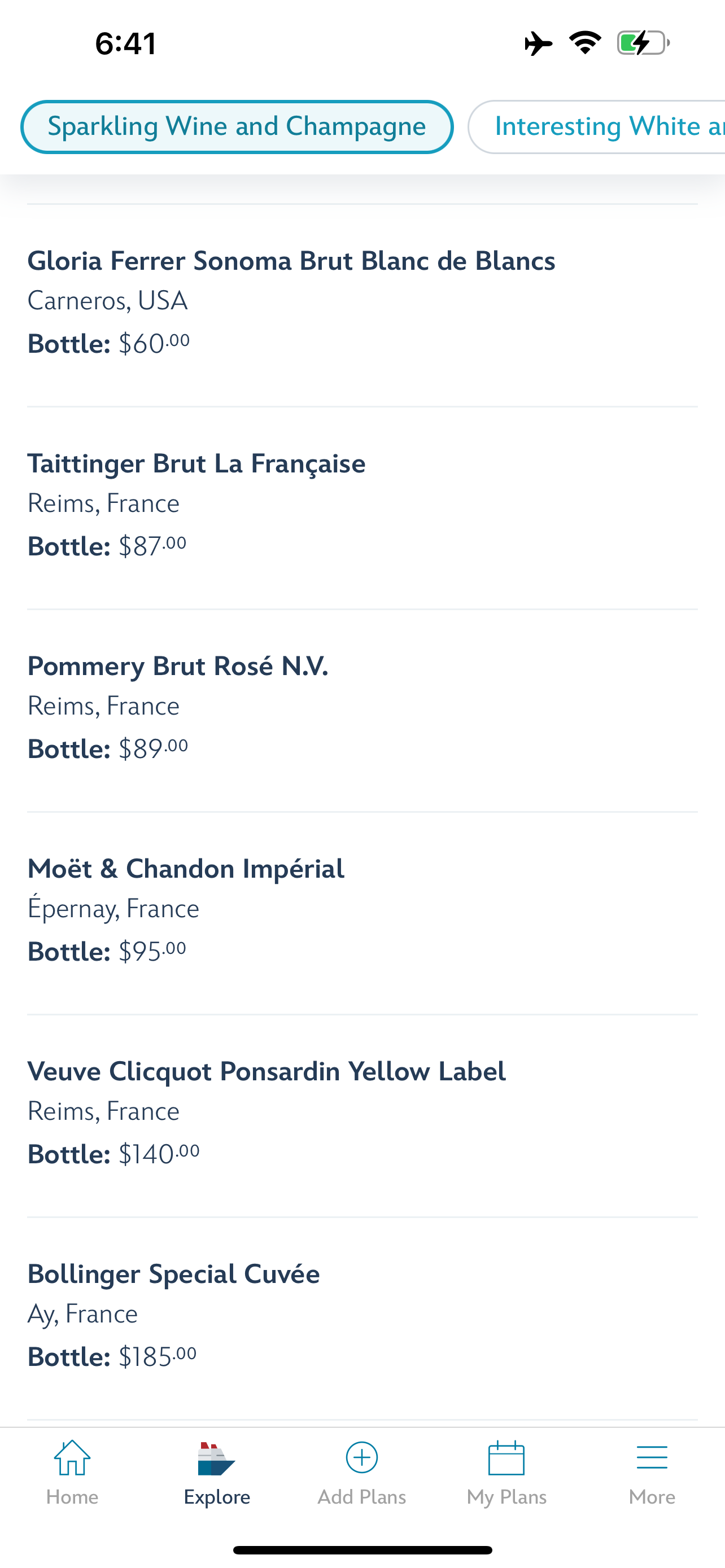Viewport: 725px width, 1568px height.
Task: Tap the airplane mode status icon
Action: coord(538,43)
